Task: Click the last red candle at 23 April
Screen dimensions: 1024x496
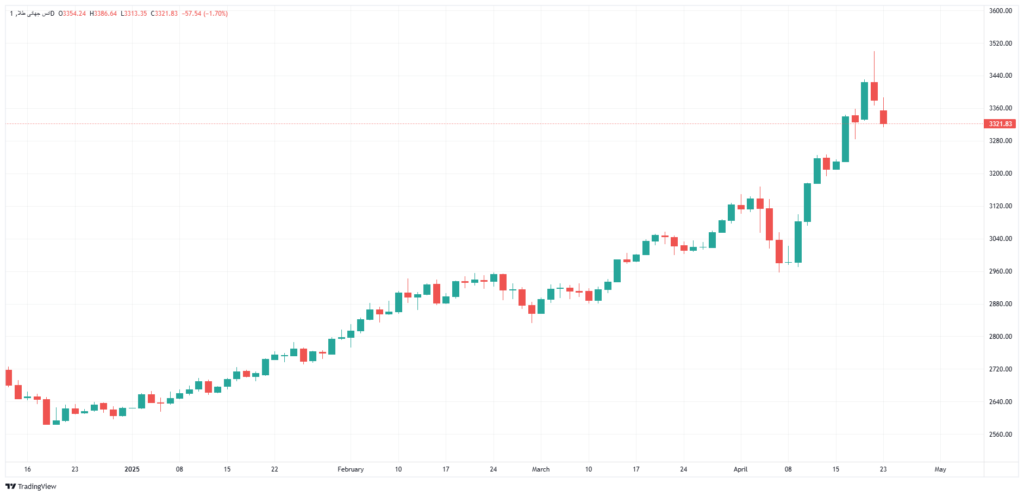Action: (884, 117)
